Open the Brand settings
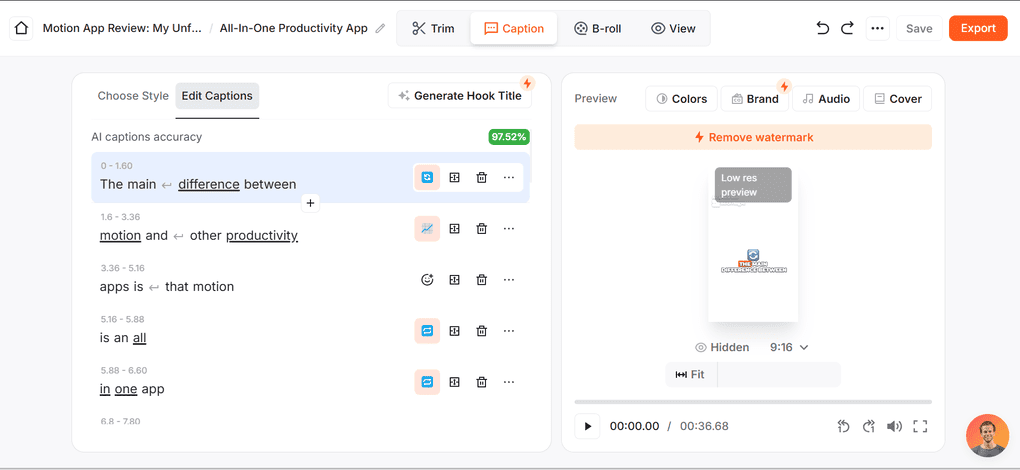The height and width of the screenshot is (470, 1020). pos(755,99)
